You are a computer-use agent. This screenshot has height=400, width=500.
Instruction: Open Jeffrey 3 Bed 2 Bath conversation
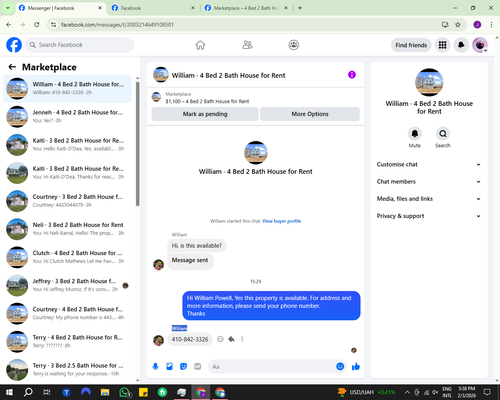[67, 285]
